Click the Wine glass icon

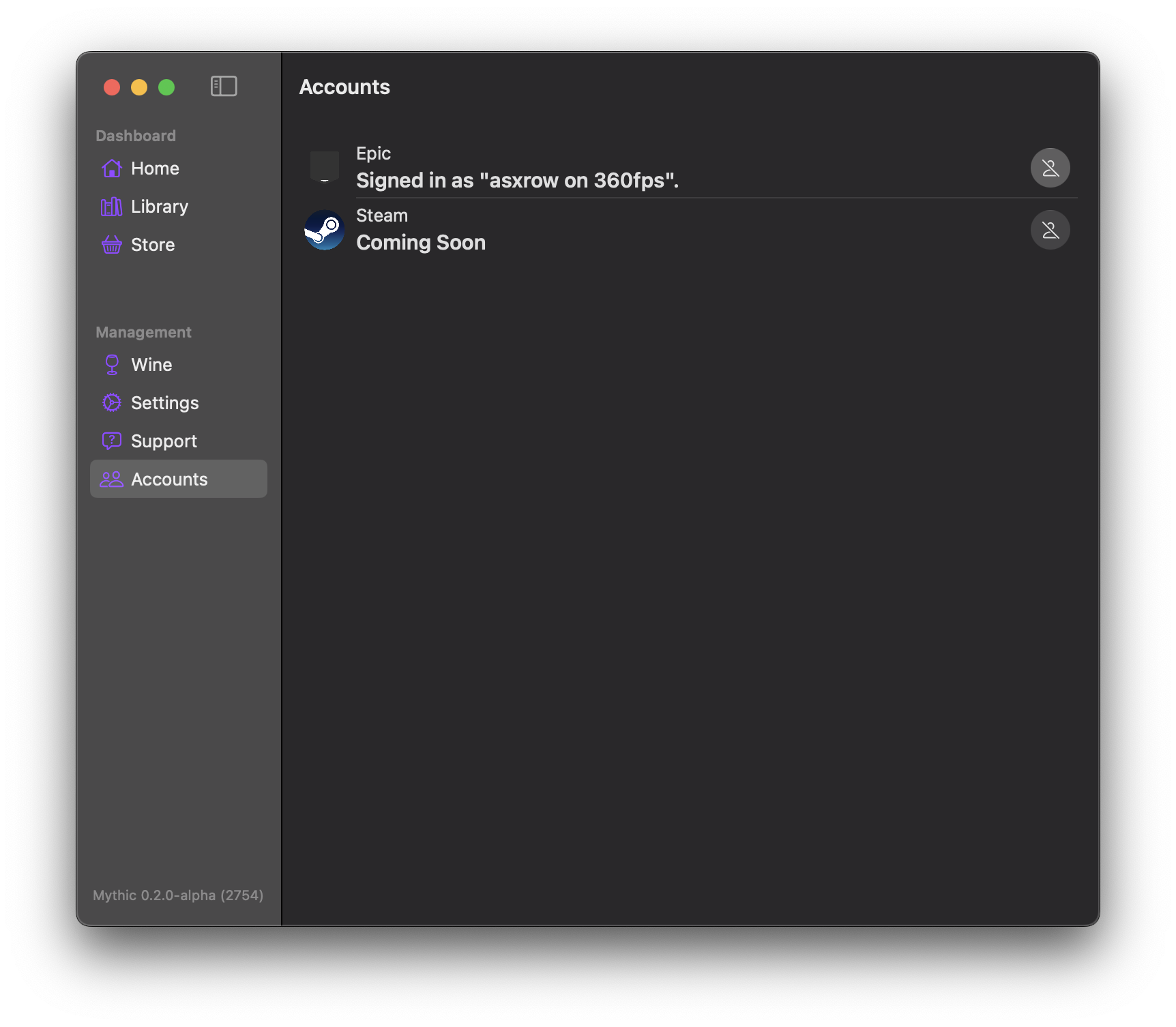coord(112,365)
